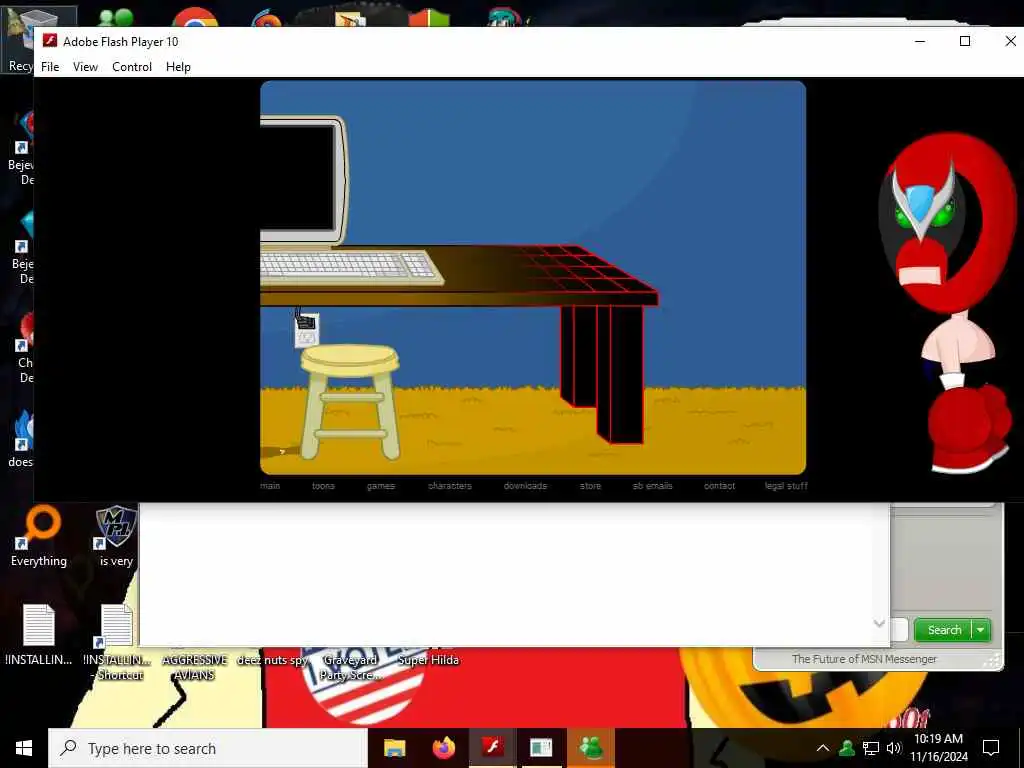The image size is (1024, 768).
Task: Open the Help menu in Flash Player
Action: [x=178, y=67]
